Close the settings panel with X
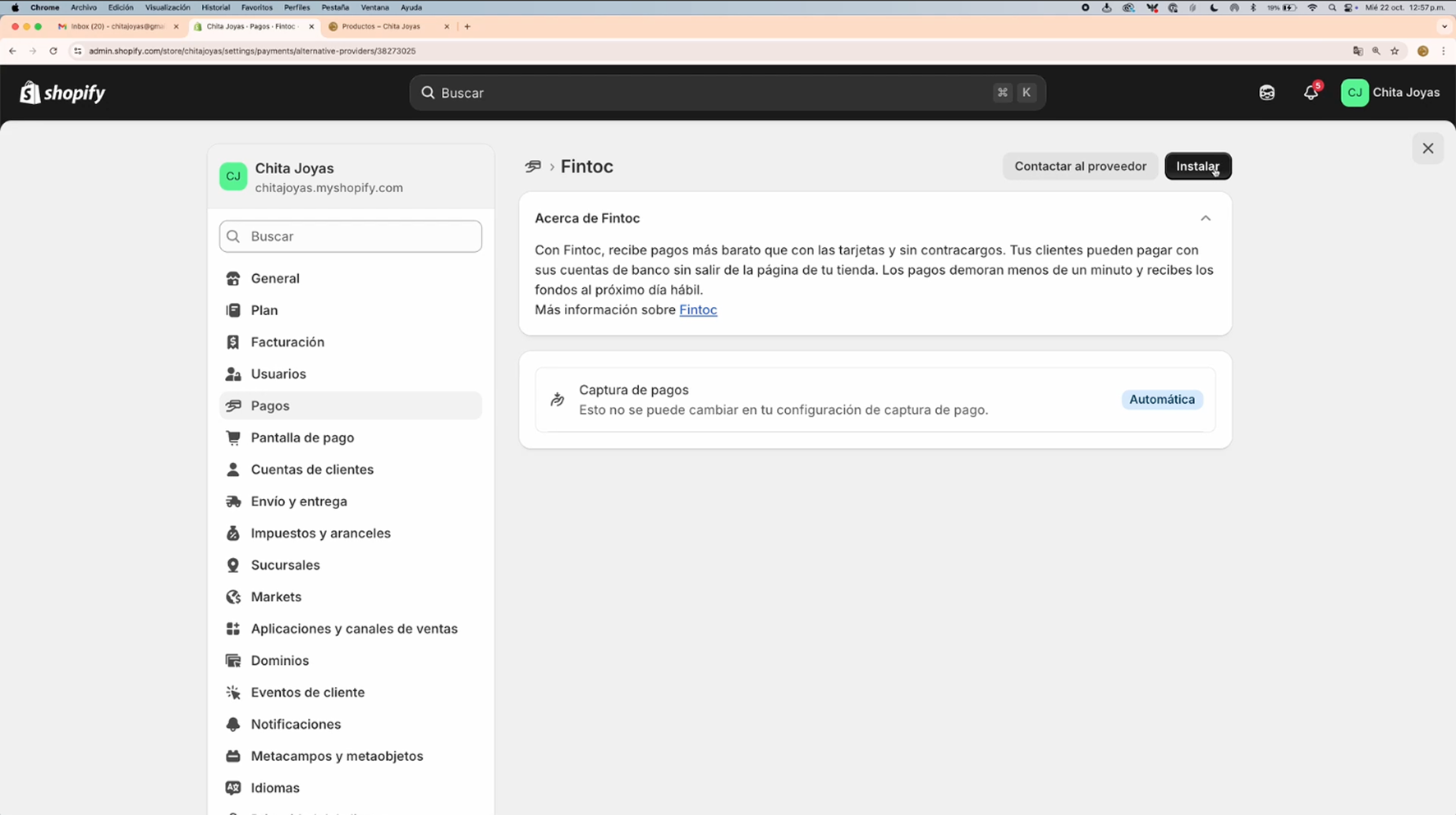Screen dimensions: 1456x815 [1427, 149]
